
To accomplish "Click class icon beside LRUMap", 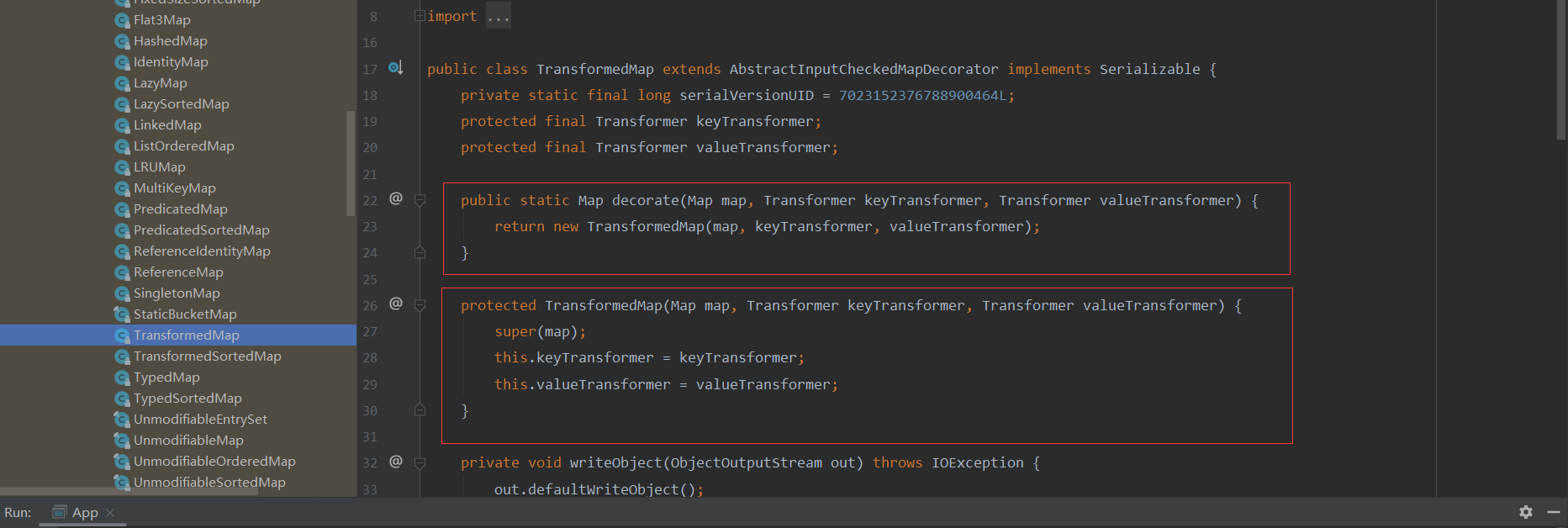I will click(x=122, y=167).
